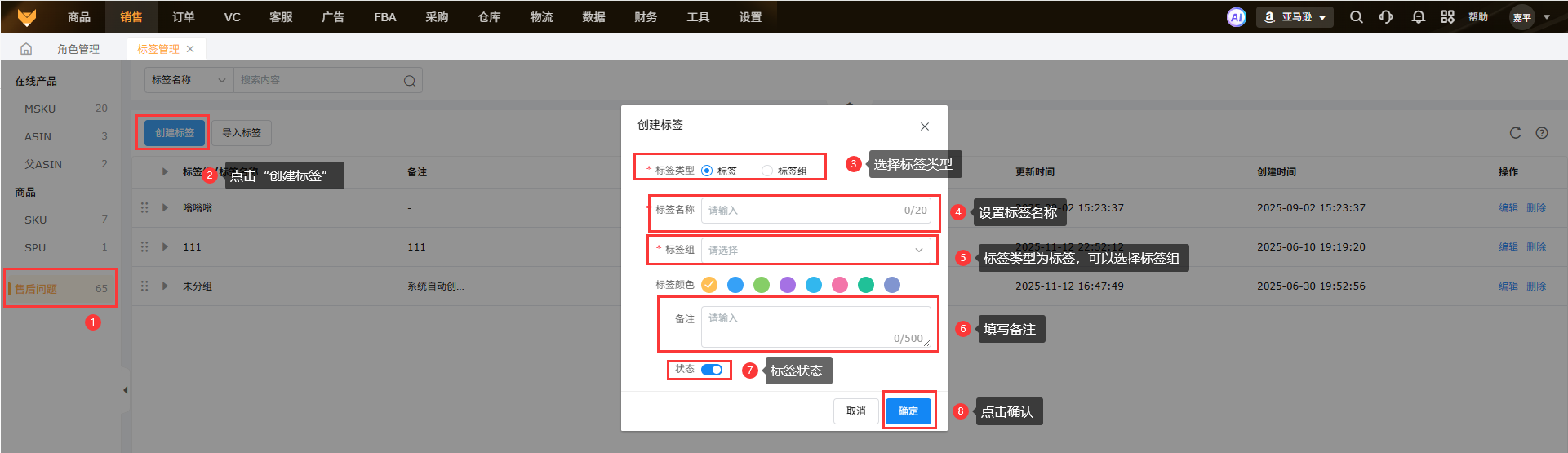Open the 采购 top menu
Screen dimensions: 1568x453
point(437,17)
